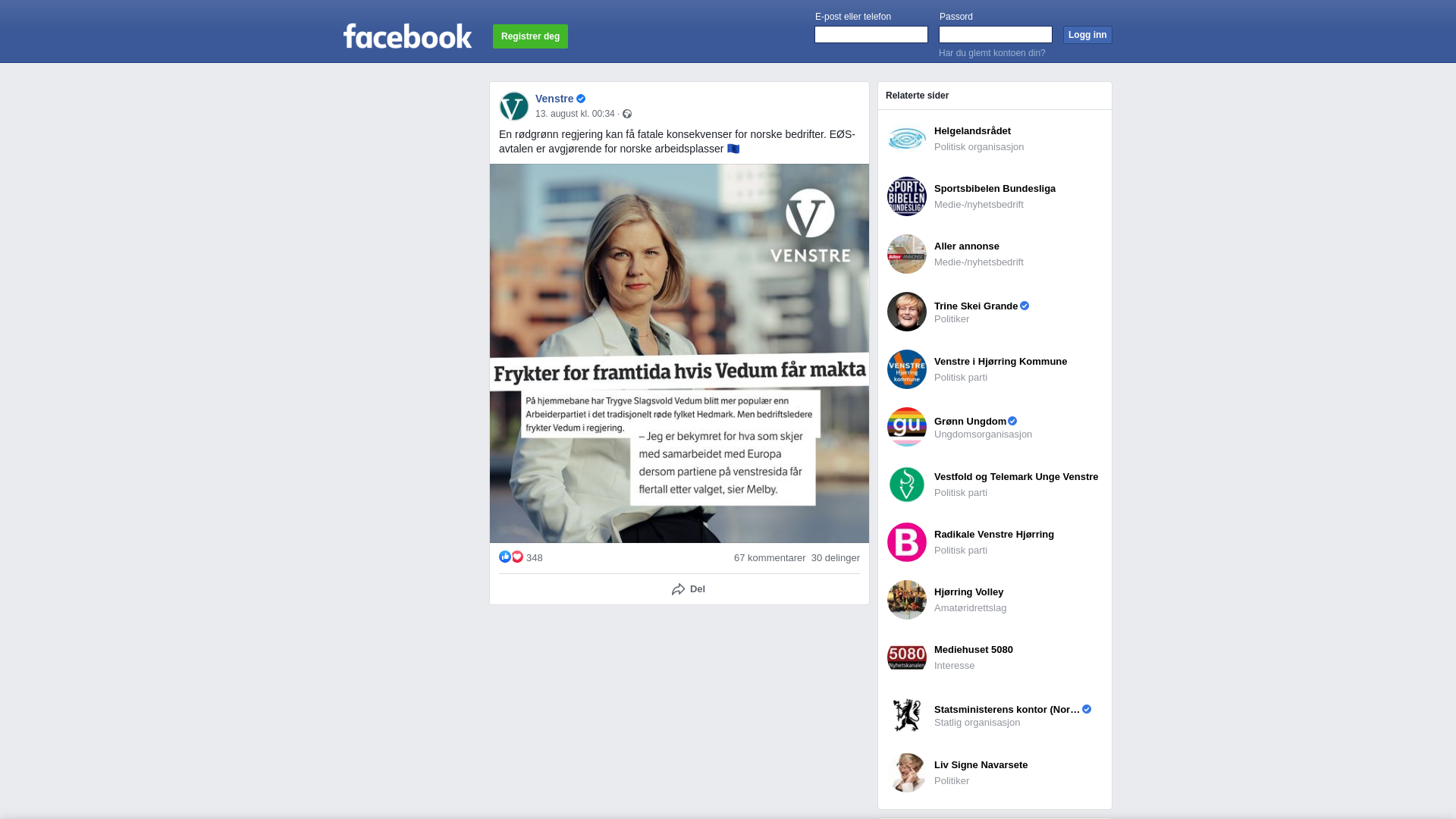Click the globe public-visibility icon
This screenshot has width=1456, height=819.
pyautogui.click(x=627, y=114)
